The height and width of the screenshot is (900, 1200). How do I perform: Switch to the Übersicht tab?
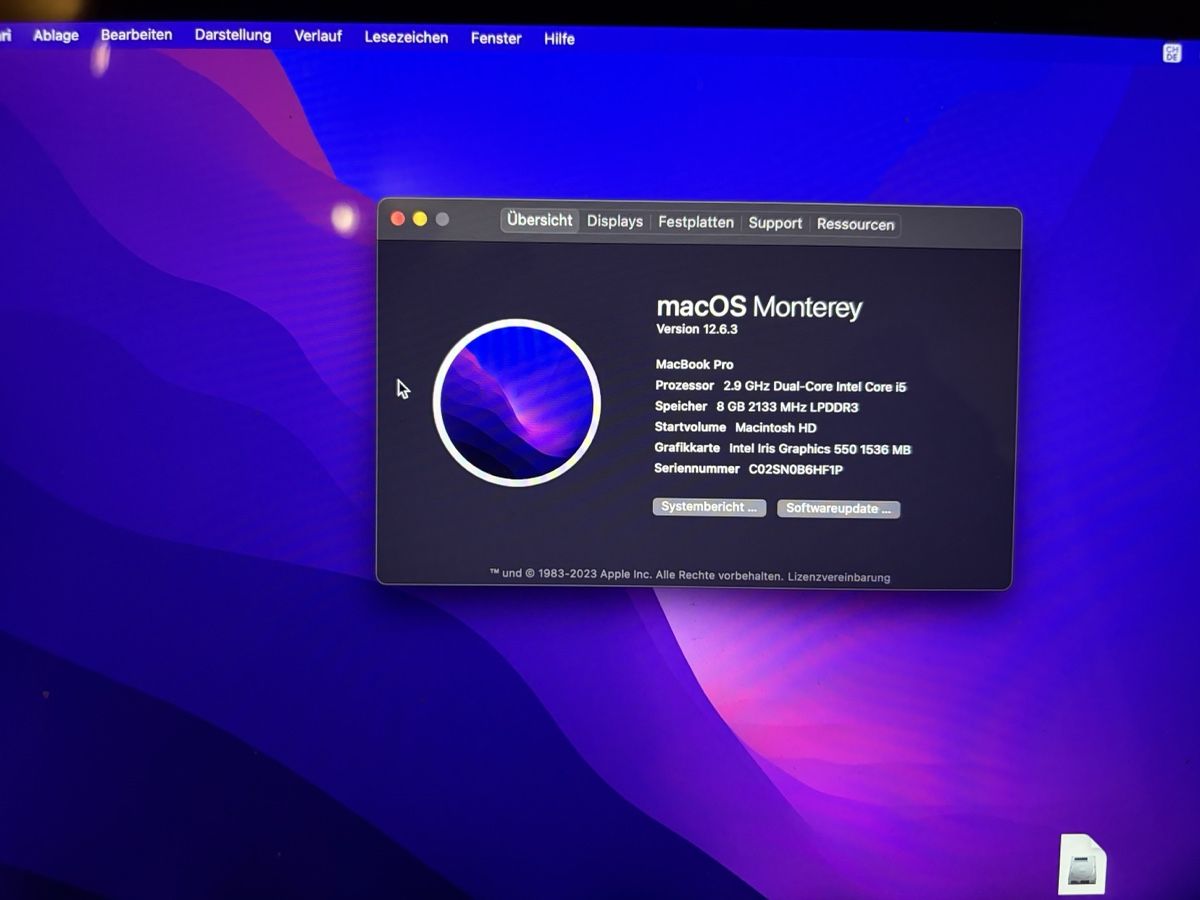(540, 220)
